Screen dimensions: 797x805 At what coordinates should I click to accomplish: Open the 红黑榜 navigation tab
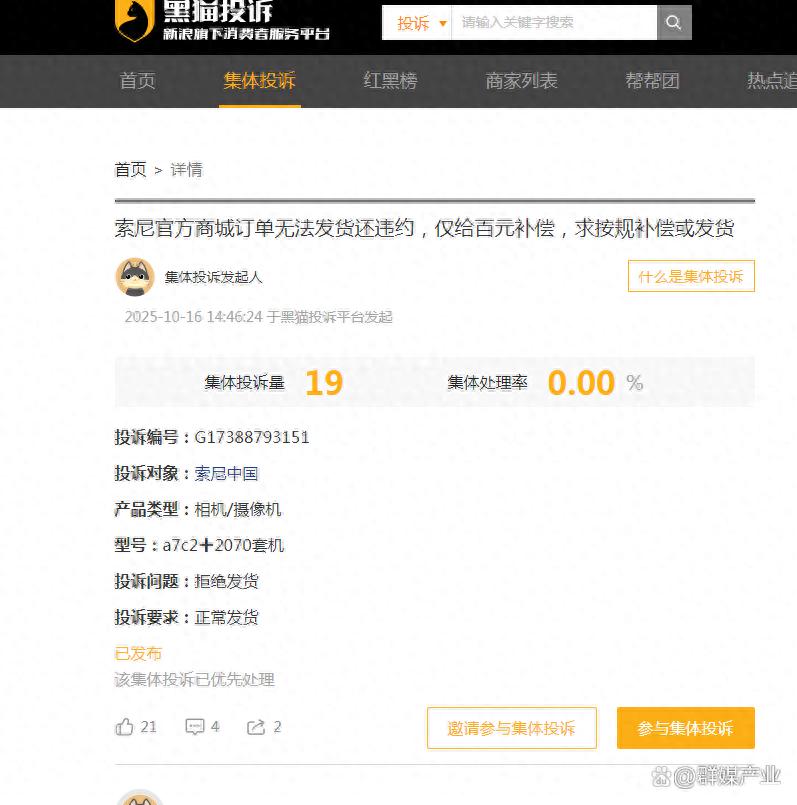(x=391, y=81)
